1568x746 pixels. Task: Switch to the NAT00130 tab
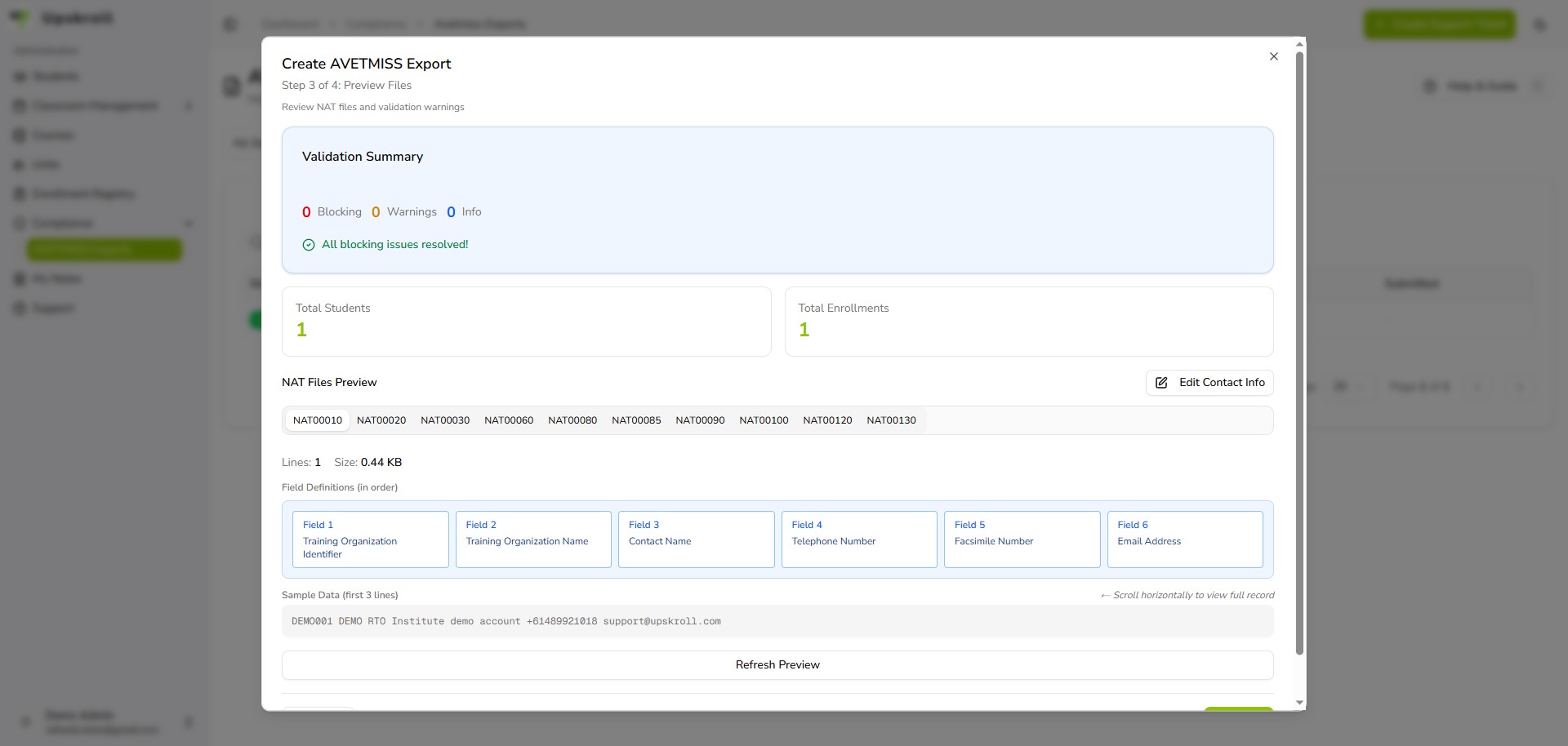[x=891, y=420]
